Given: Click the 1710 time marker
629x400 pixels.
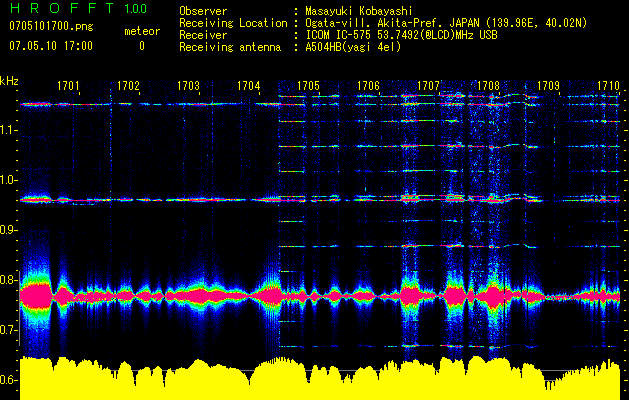Looking at the screenshot, I should pos(608,85).
